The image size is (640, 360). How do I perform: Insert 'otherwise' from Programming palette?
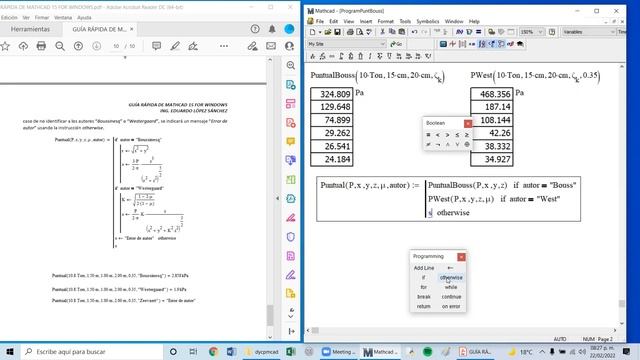point(451,278)
